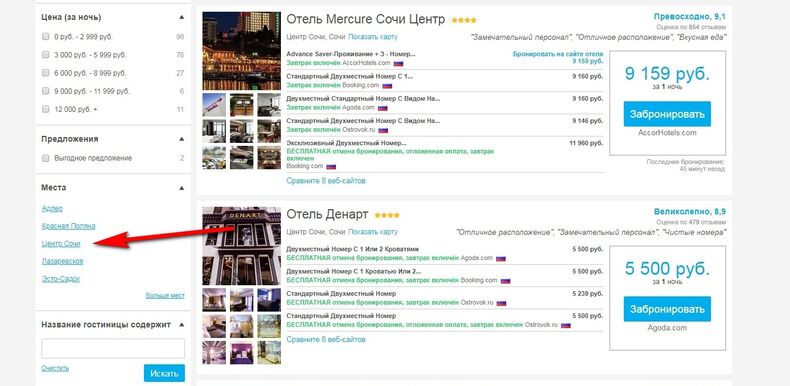Open main photo of Отель Mercure Сочи Центр
Viewport: 790px width, 386px height.
241,51
